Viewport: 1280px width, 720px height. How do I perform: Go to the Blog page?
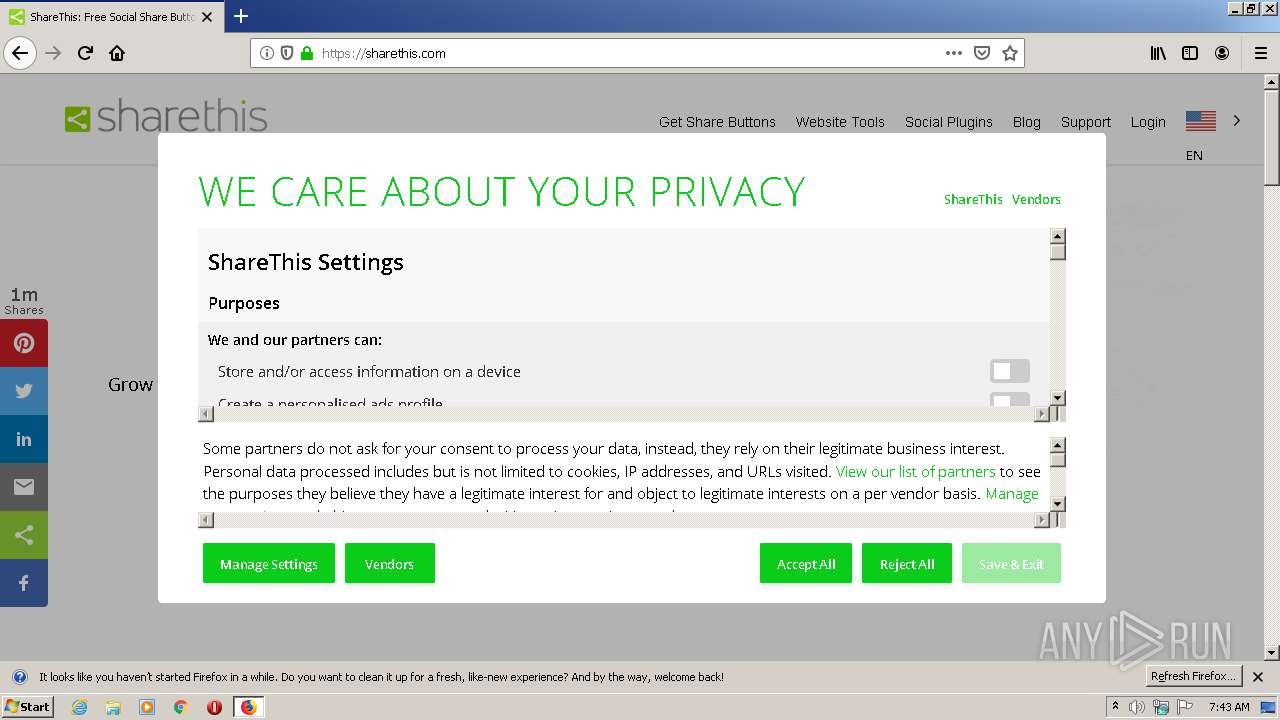[x=1027, y=122]
